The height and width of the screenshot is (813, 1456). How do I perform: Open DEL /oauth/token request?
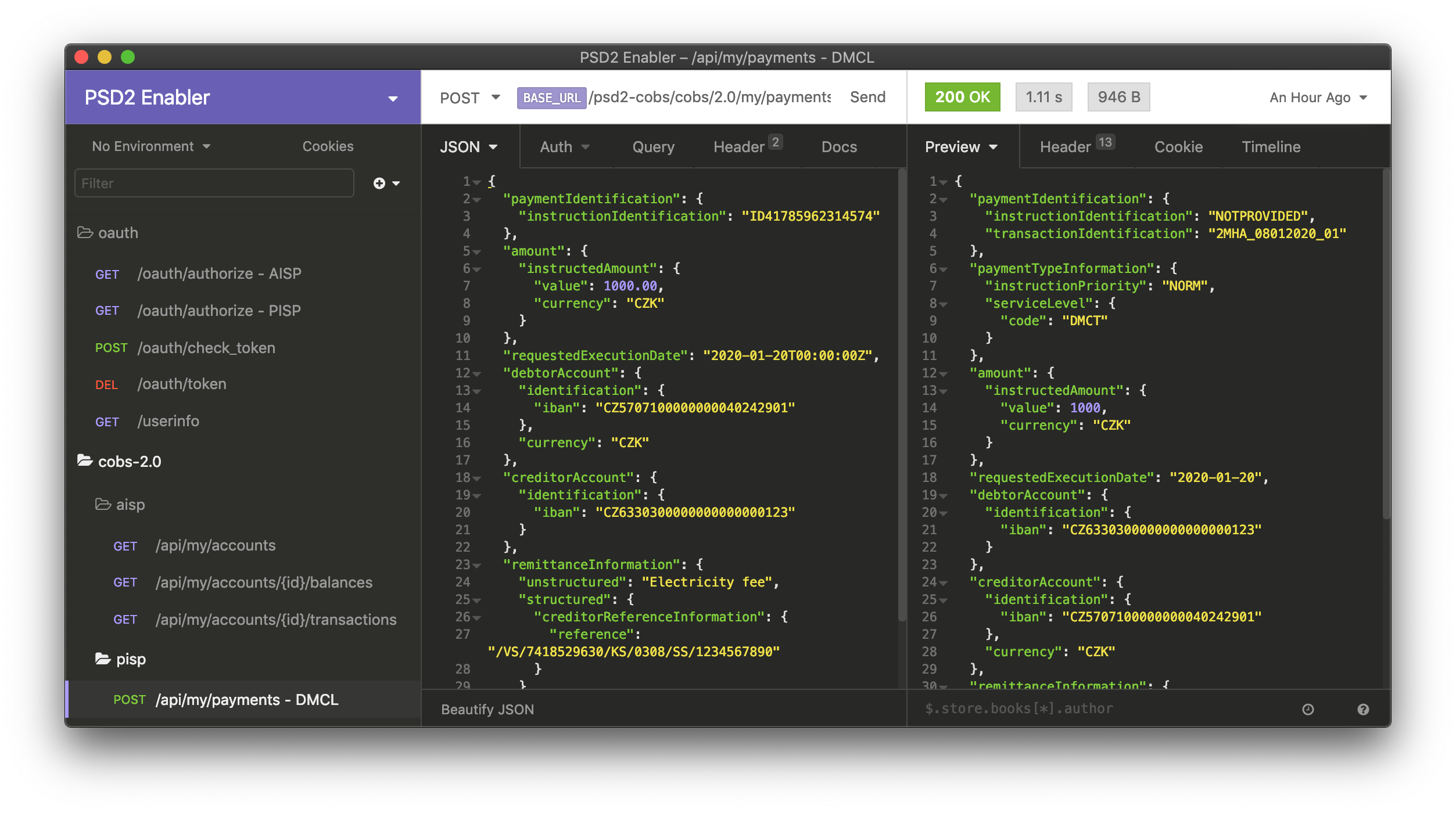point(243,384)
